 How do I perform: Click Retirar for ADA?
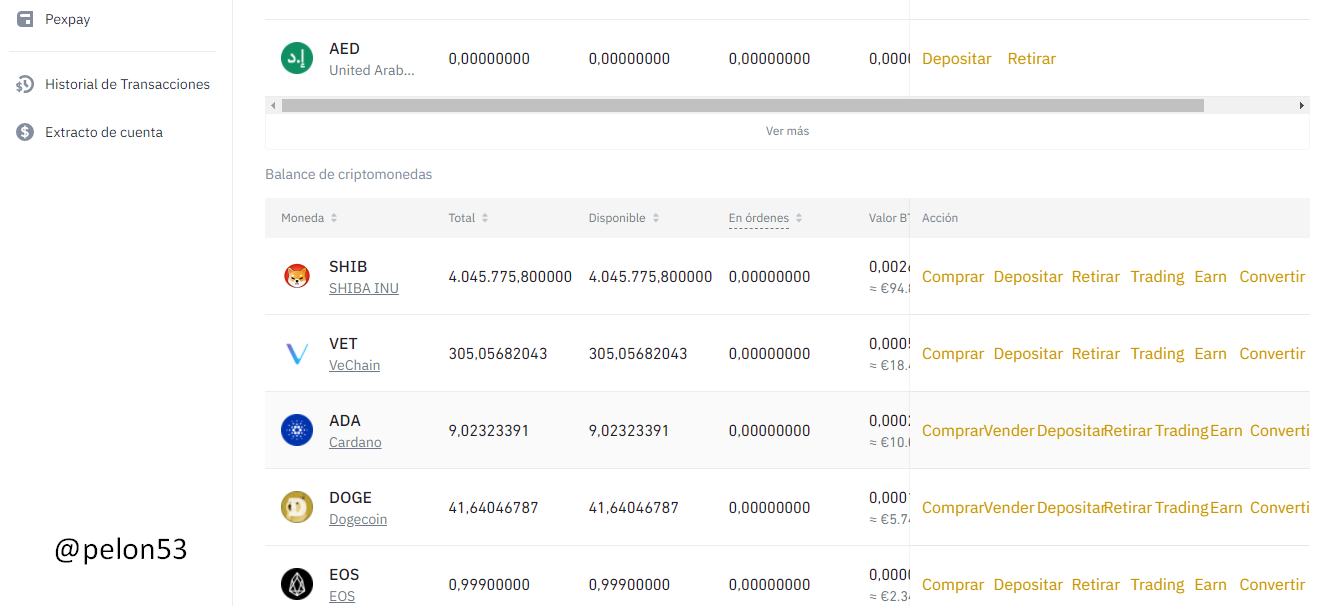coord(1128,431)
